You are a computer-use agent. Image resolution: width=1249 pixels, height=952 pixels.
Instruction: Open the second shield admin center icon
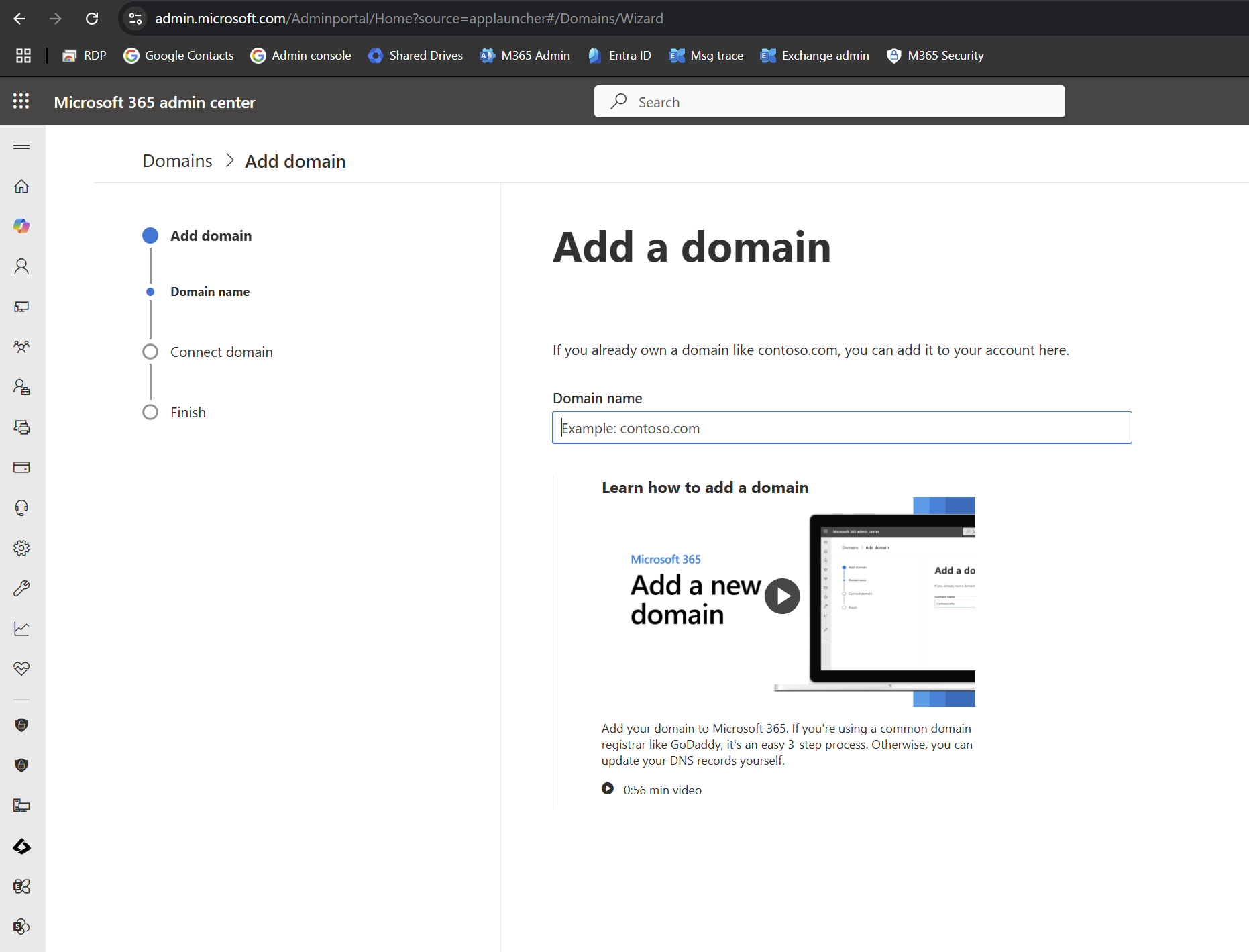pyautogui.click(x=21, y=765)
